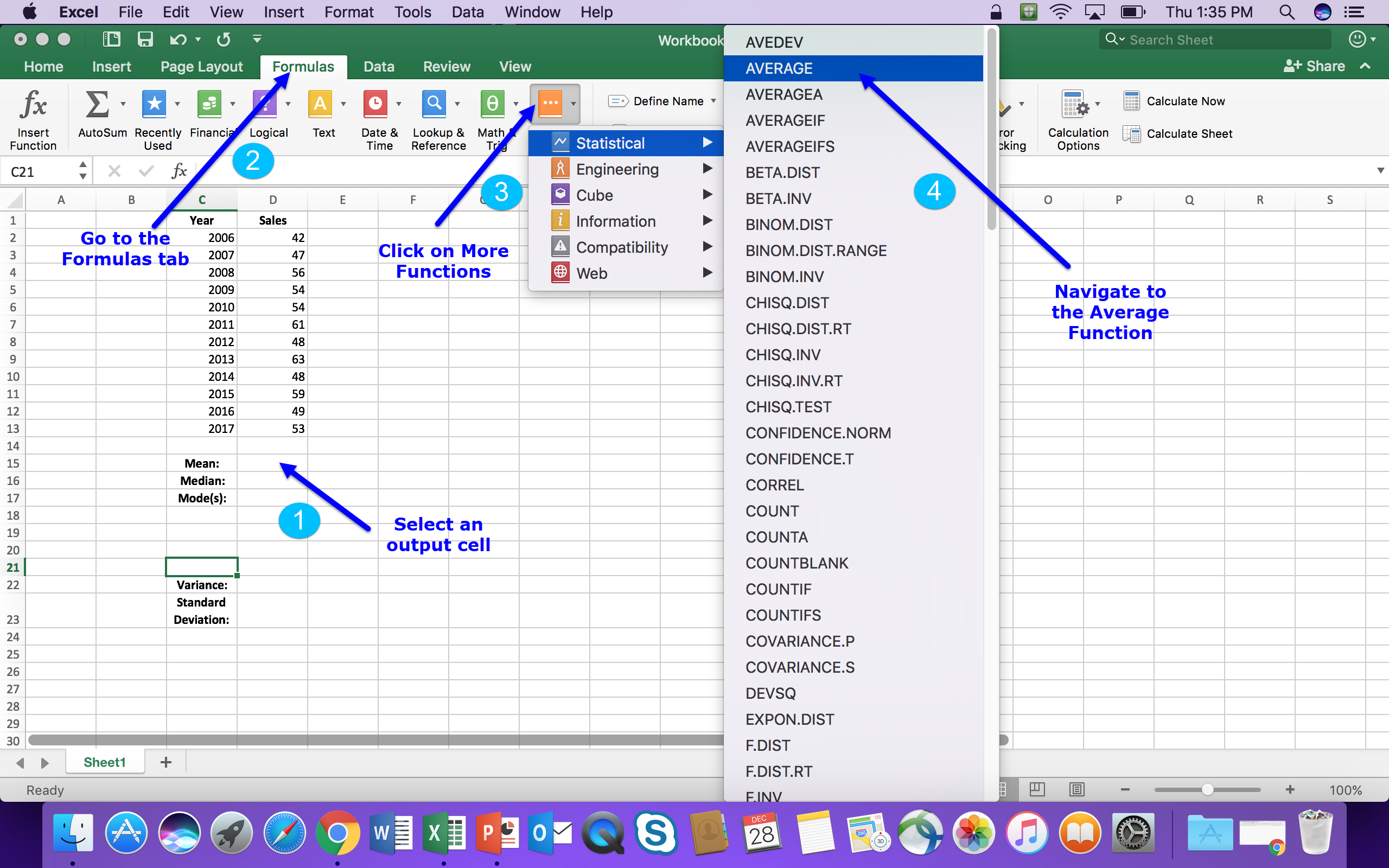Click the Calculate Now icon
Screen dimensions: 1389x868
(1131, 101)
